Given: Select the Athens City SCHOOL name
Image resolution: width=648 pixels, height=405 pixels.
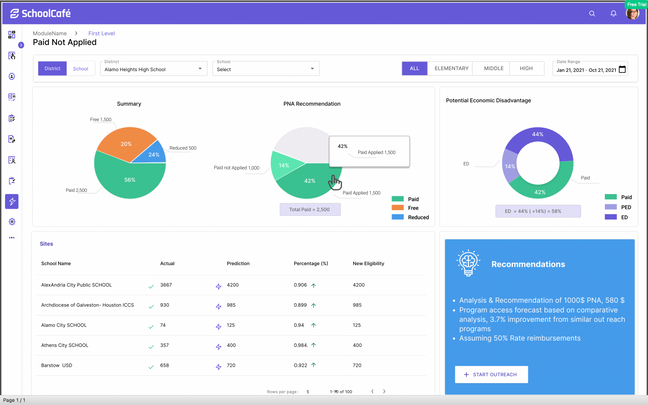Looking at the screenshot, I should coord(64,345).
